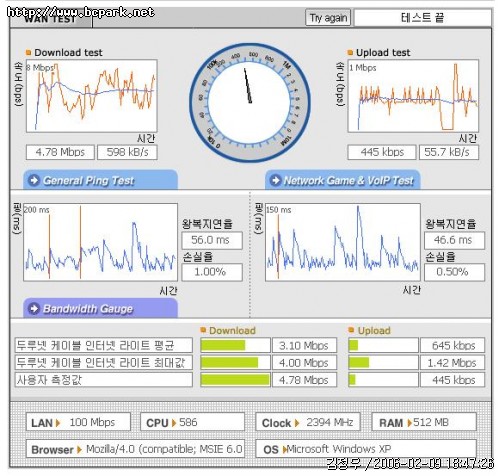This screenshot has height=476, width=500.
Task: Click the LAN 100 Mbps info box
Action: (x=78, y=422)
